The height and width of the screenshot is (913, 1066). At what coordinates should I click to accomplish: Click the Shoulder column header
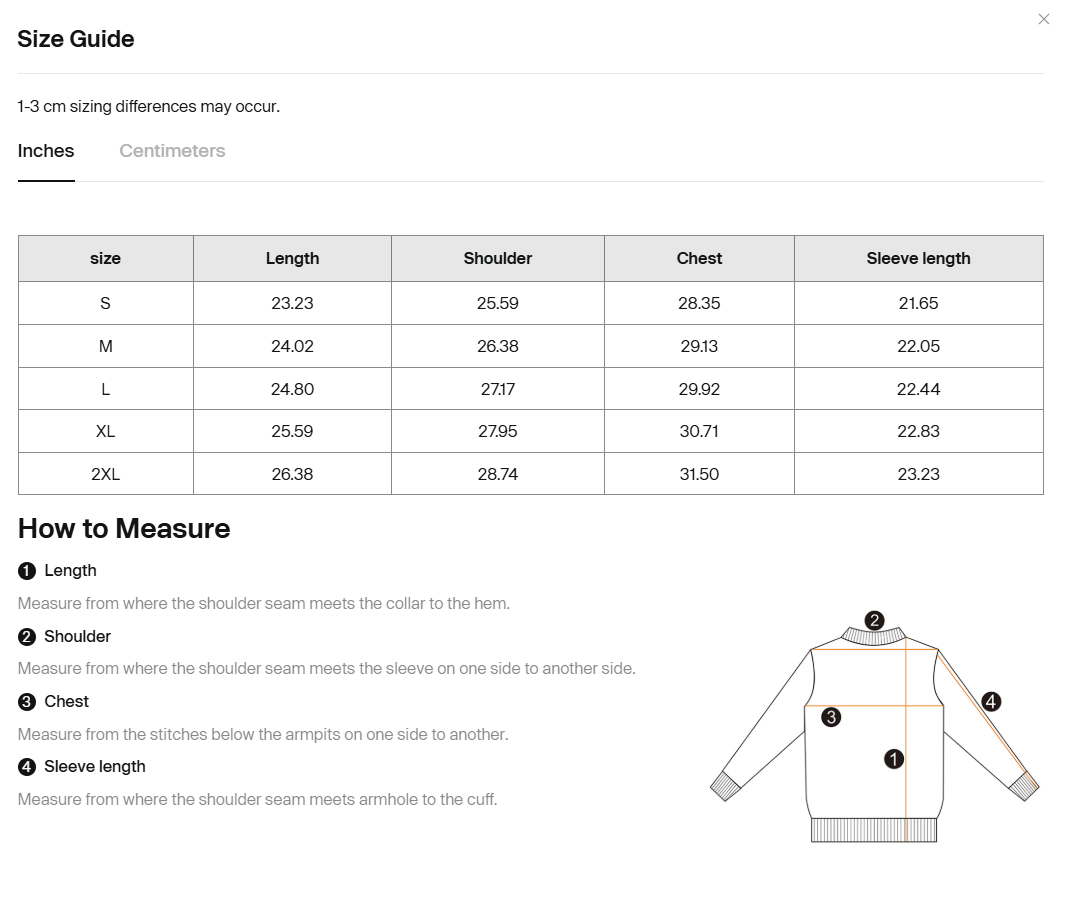498,258
